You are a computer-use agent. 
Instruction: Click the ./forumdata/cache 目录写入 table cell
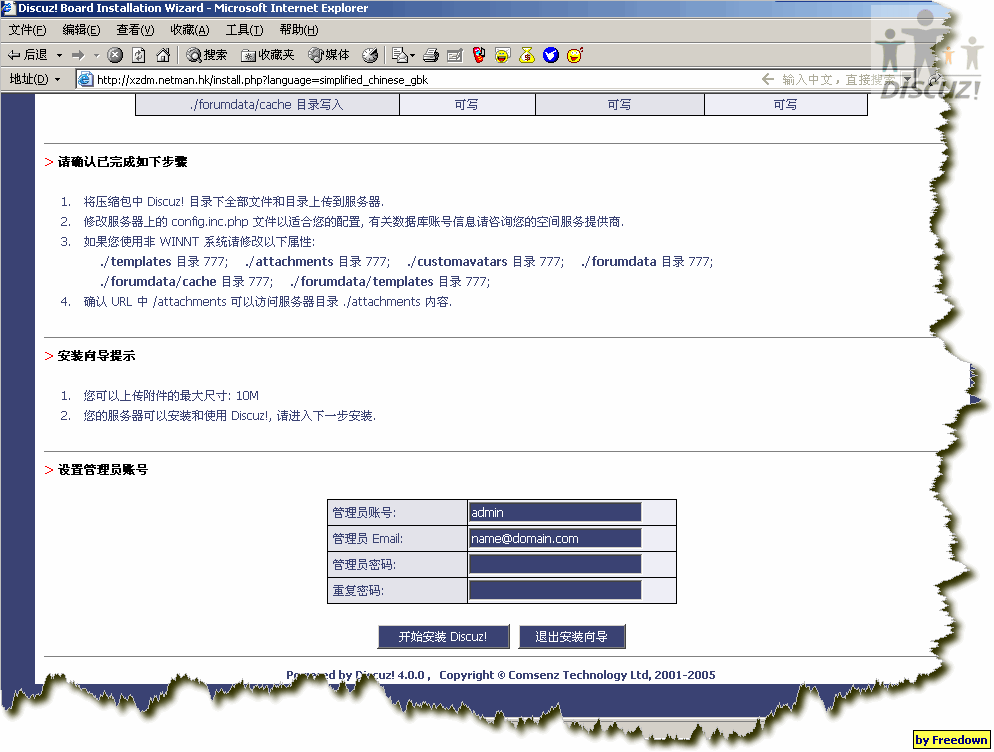pyautogui.click(x=267, y=105)
